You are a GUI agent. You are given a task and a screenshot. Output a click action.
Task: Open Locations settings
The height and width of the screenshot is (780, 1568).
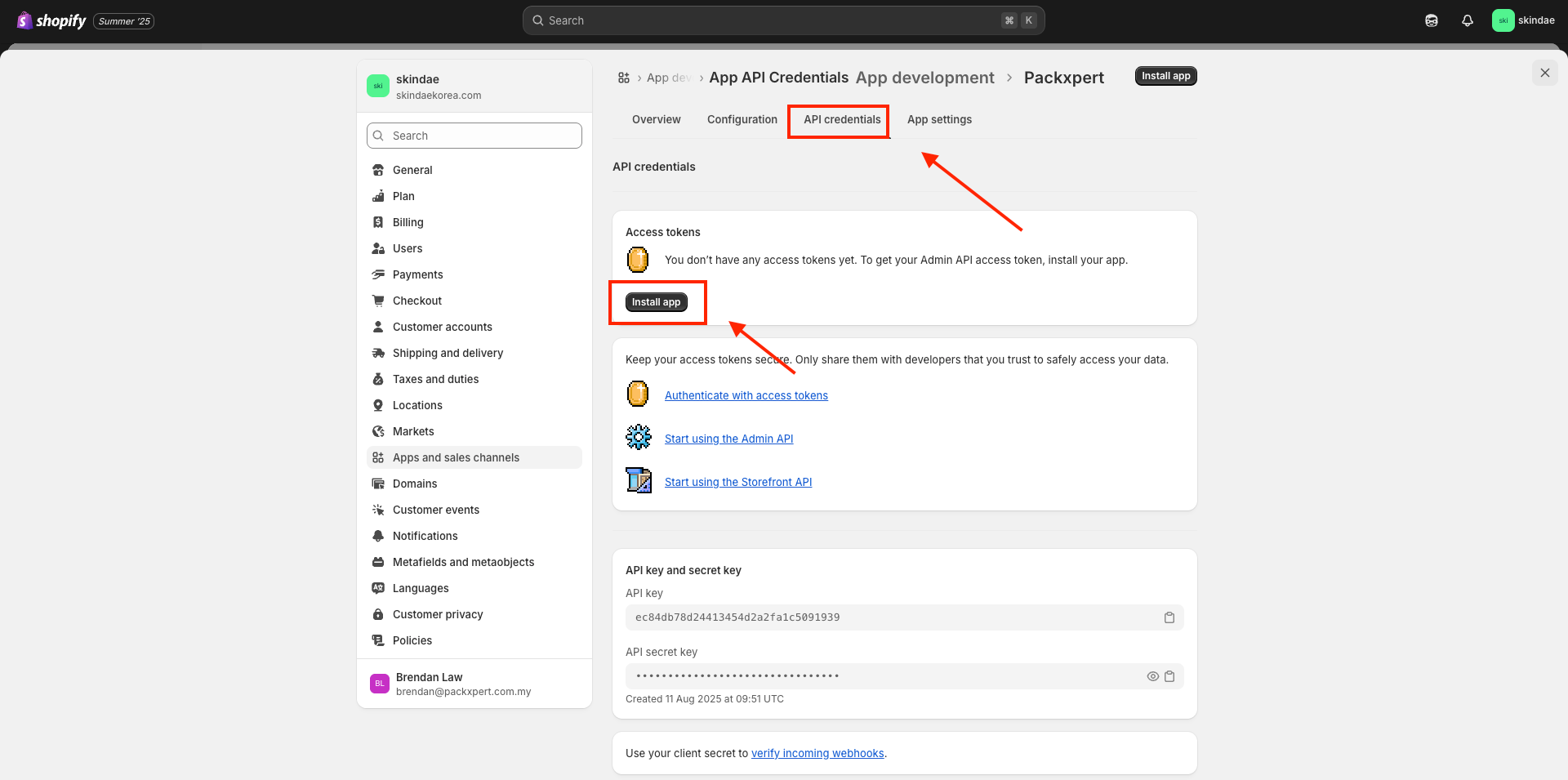pos(474,405)
